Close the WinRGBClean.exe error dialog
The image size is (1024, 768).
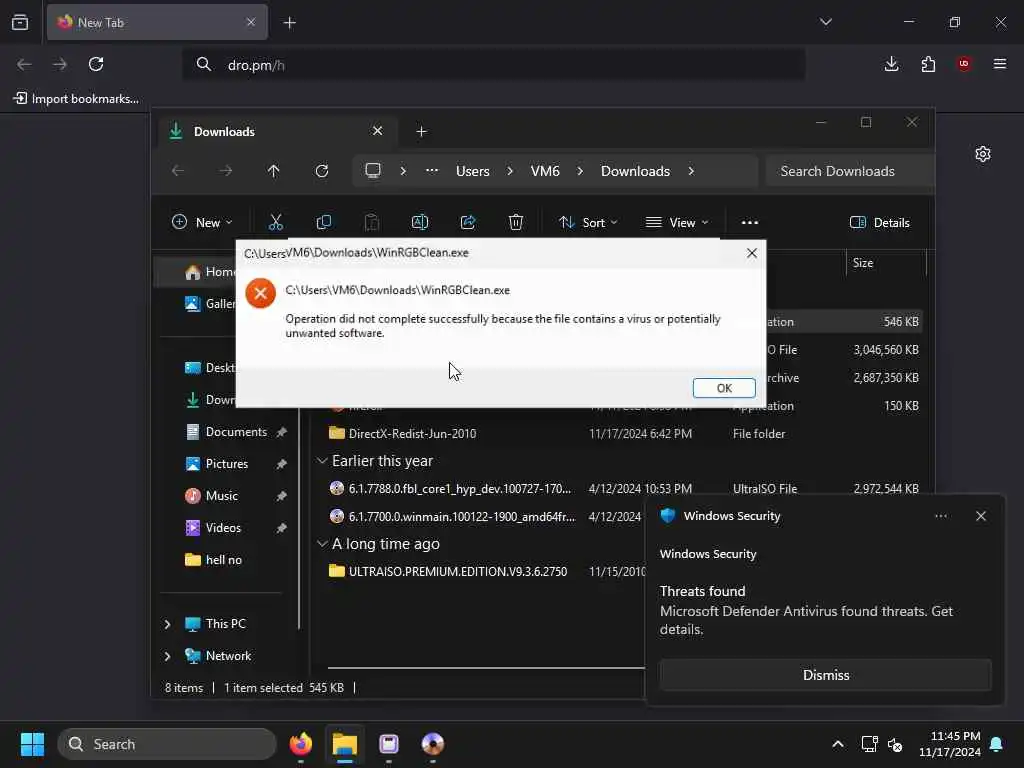click(752, 253)
